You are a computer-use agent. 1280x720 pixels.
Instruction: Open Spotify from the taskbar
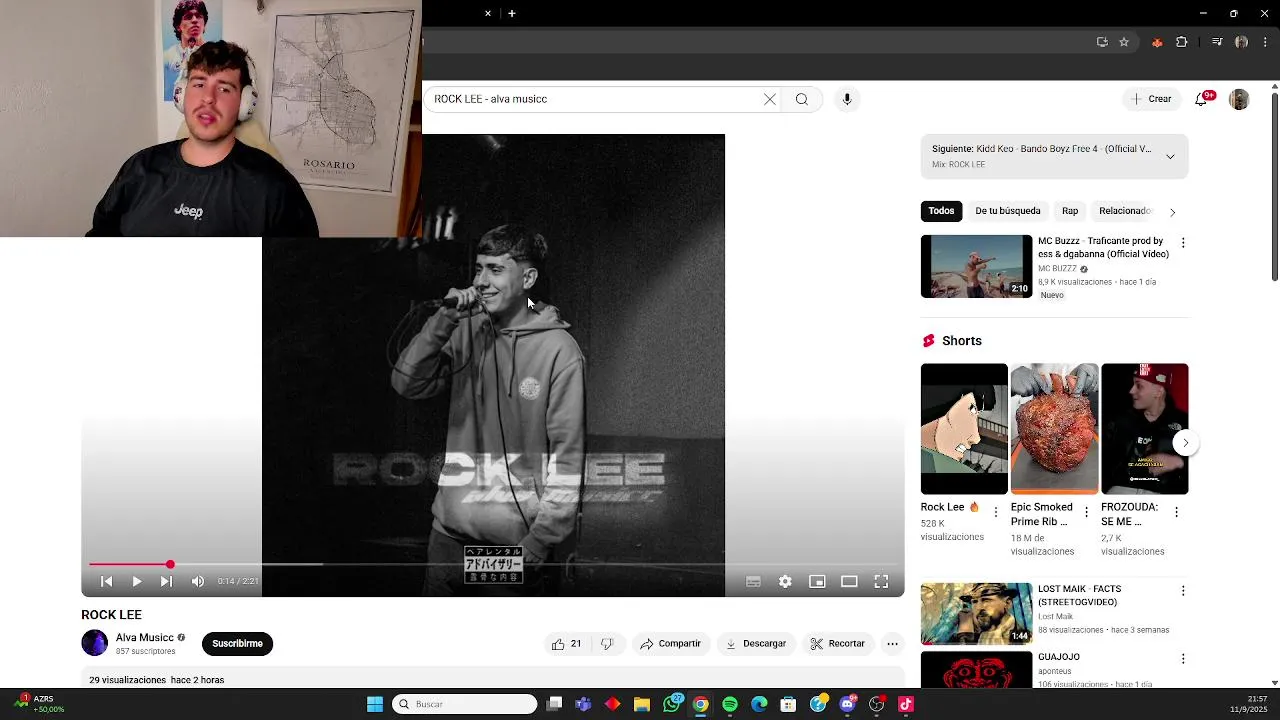click(730, 704)
